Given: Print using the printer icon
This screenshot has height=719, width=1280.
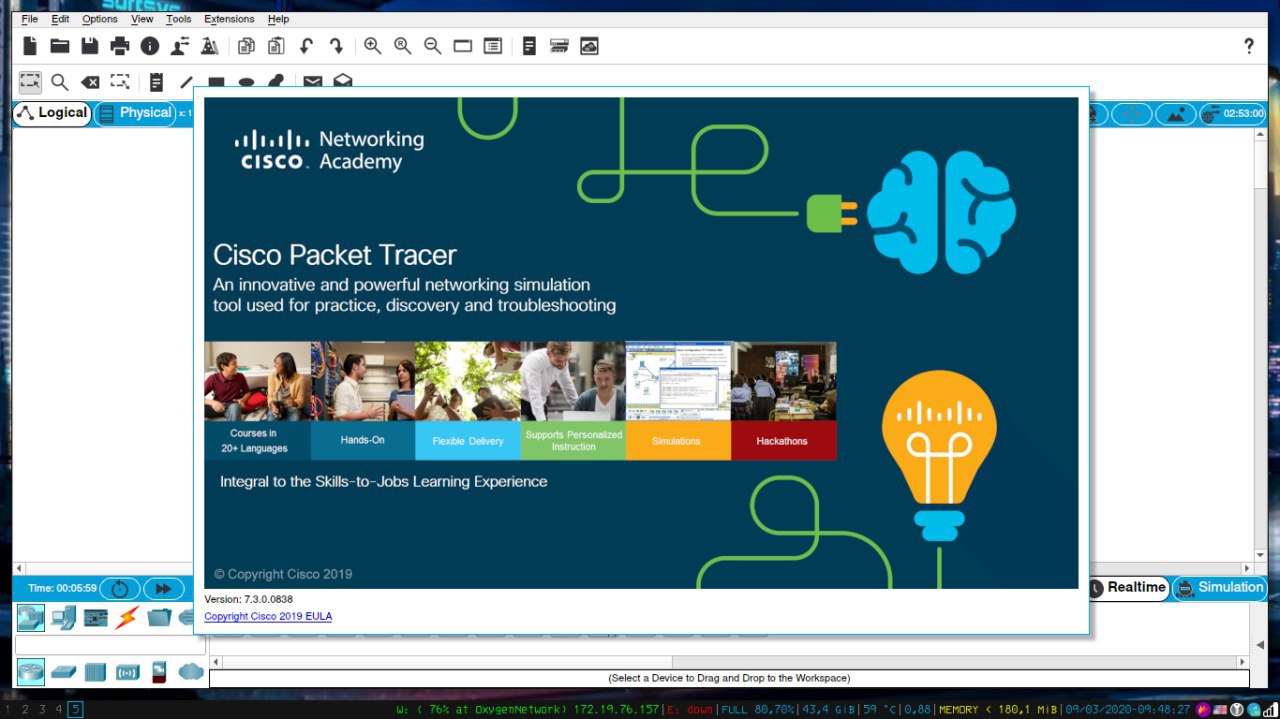Looking at the screenshot, I should point(120,46).
